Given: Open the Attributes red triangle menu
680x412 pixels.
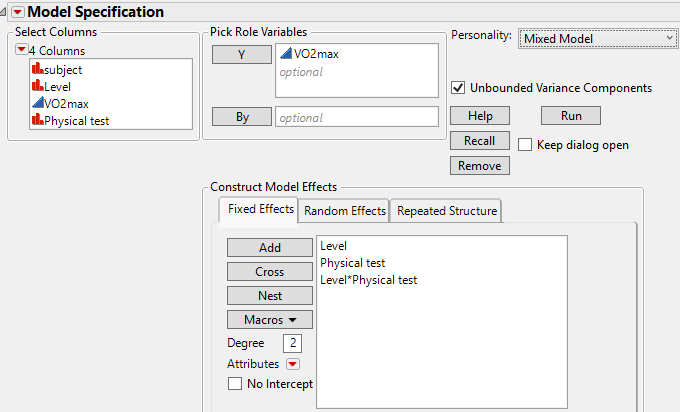Looking at the screenshot, I should [x=292, y=364].
